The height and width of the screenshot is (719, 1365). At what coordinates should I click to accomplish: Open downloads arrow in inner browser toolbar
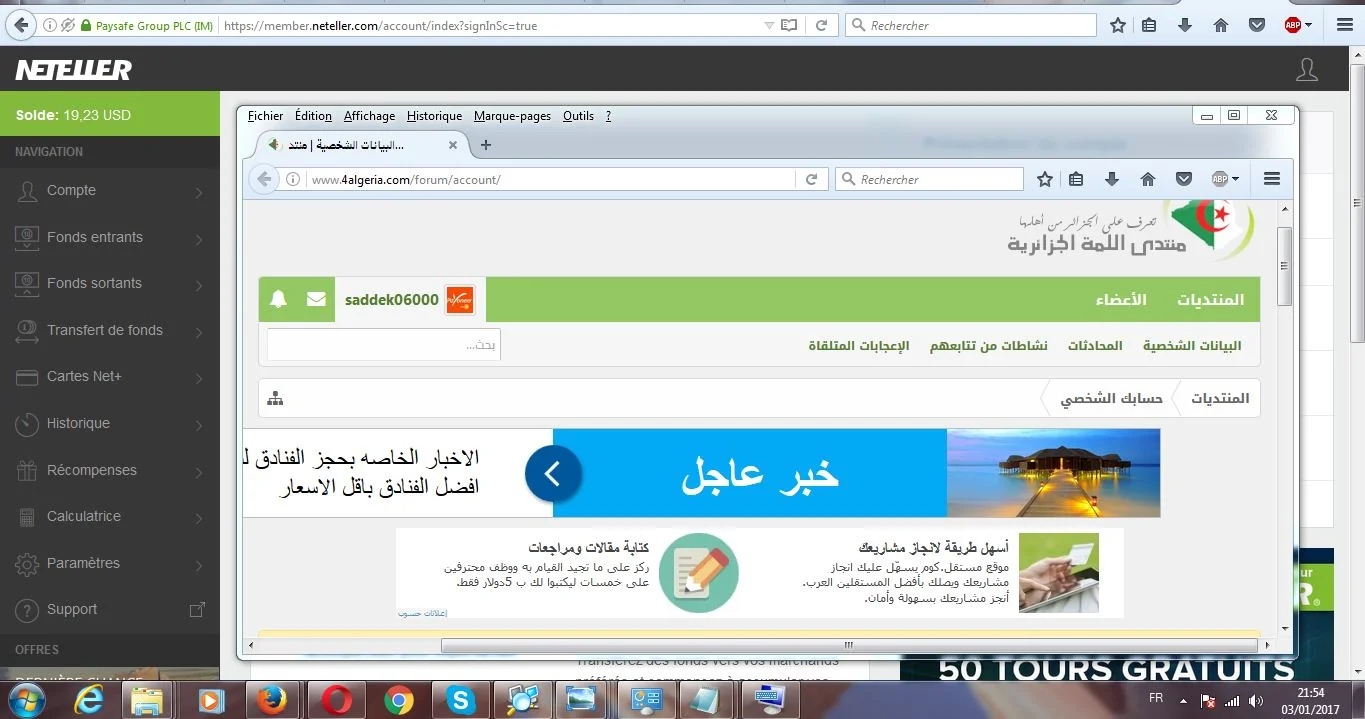pos(1112,179)
